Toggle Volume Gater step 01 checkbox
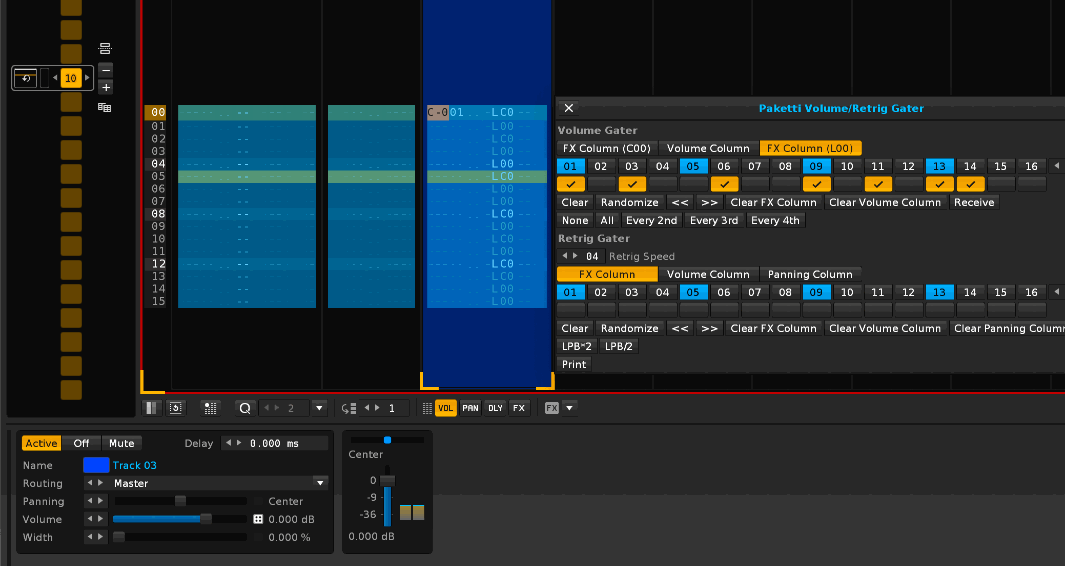The height and width of the screenshot is (566, 1065). 571,184
